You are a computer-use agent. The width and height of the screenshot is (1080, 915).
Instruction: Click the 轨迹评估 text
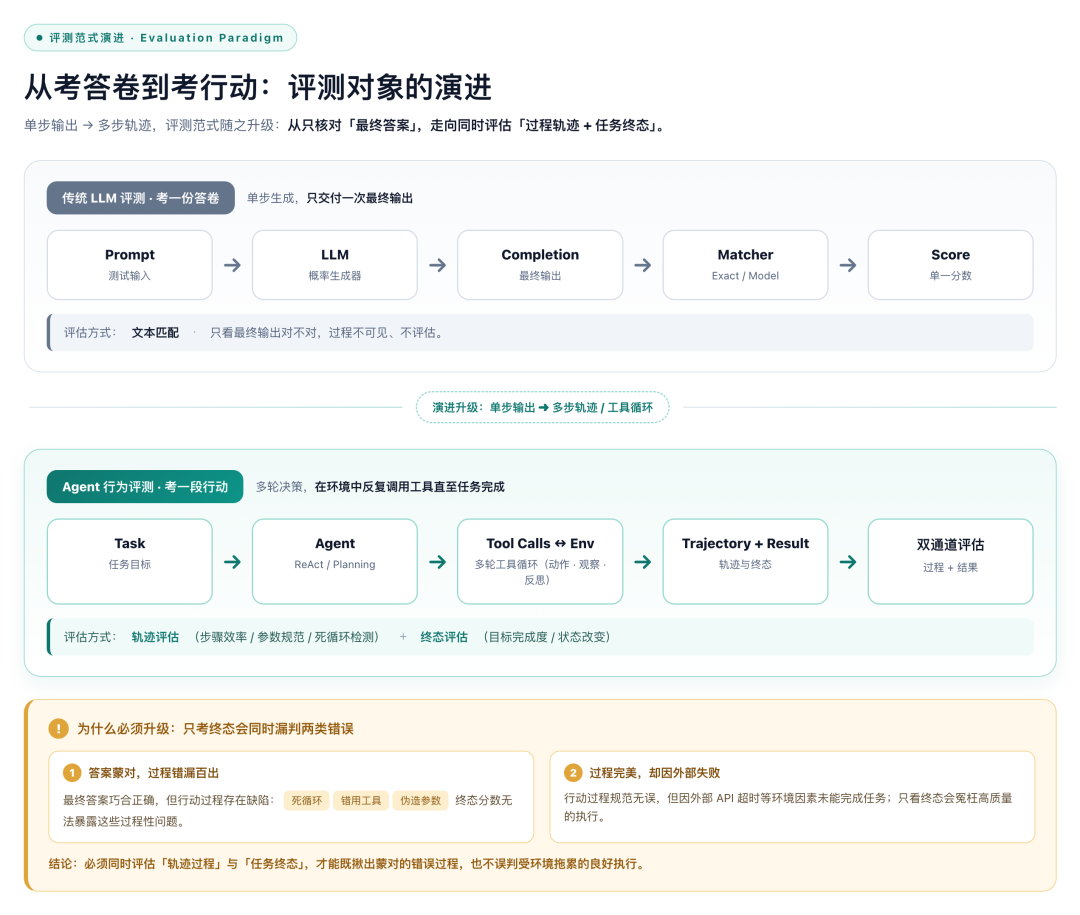pyautogui.click(x=155, y=637)
